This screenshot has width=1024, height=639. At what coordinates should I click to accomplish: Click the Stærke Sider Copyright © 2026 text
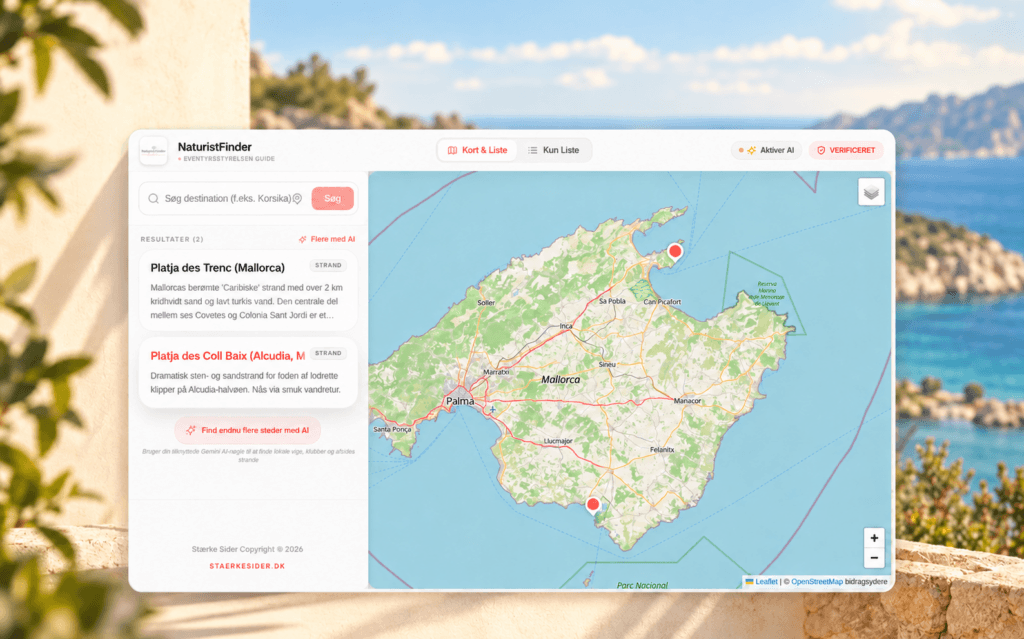click(x=248, y=549)
